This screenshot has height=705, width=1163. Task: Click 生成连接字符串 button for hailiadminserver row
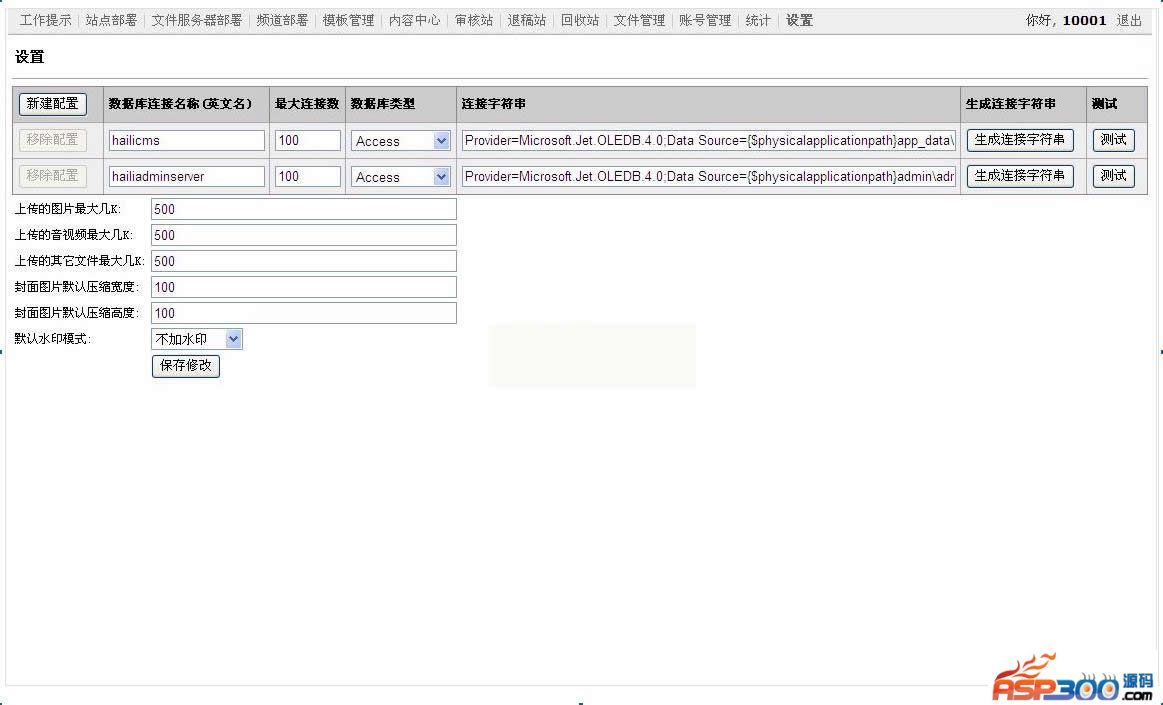[1020, 176]
